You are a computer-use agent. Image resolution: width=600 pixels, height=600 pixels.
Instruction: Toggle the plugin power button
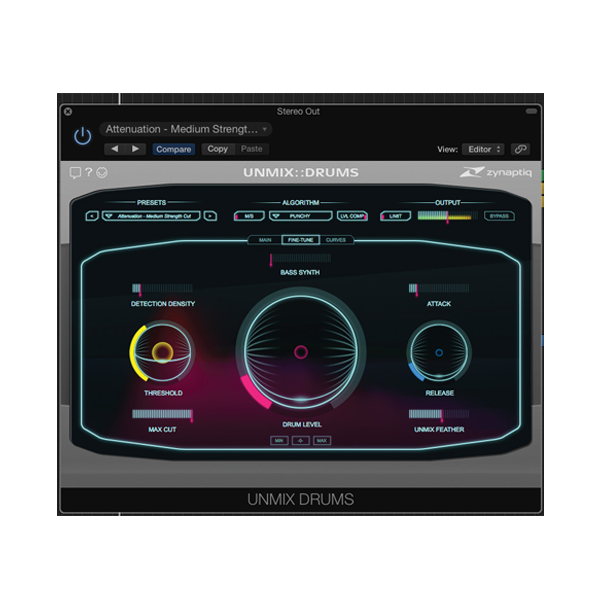coord(82,136)
